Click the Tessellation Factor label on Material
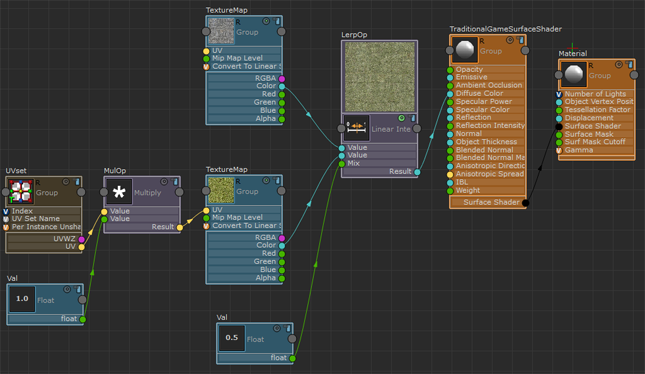The image size is (645, 374). (597, 110)
